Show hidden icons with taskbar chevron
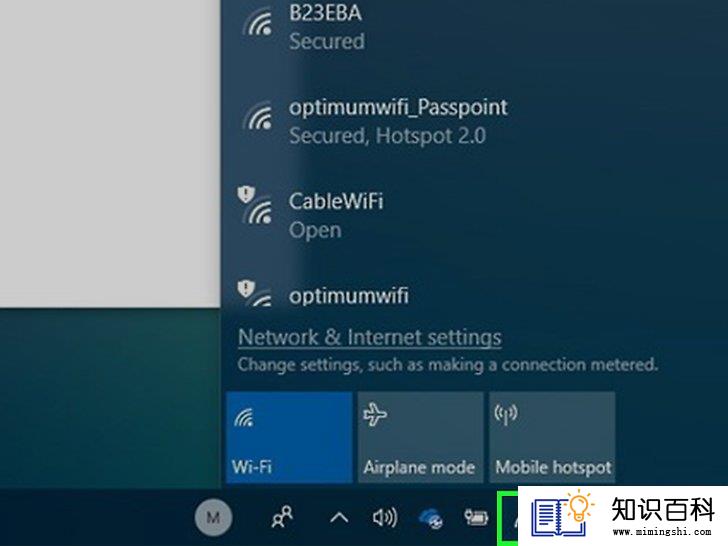The width and height of the screenshot is (728, 546). coord(339,517)
